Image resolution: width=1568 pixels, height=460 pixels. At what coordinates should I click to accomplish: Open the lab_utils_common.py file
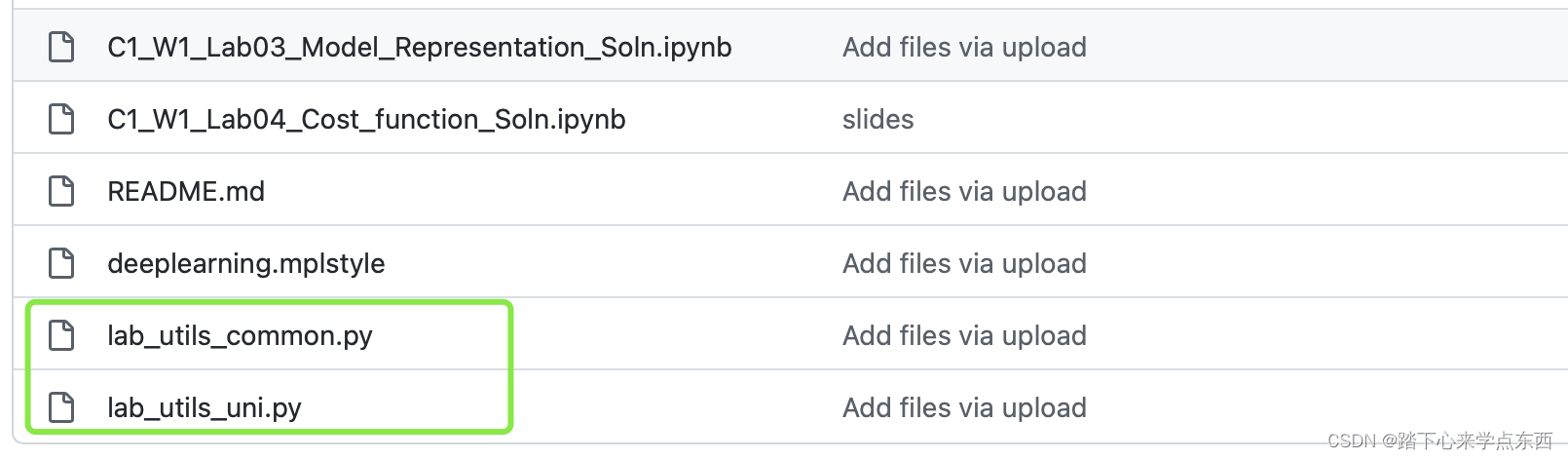[x=240, y=335]
